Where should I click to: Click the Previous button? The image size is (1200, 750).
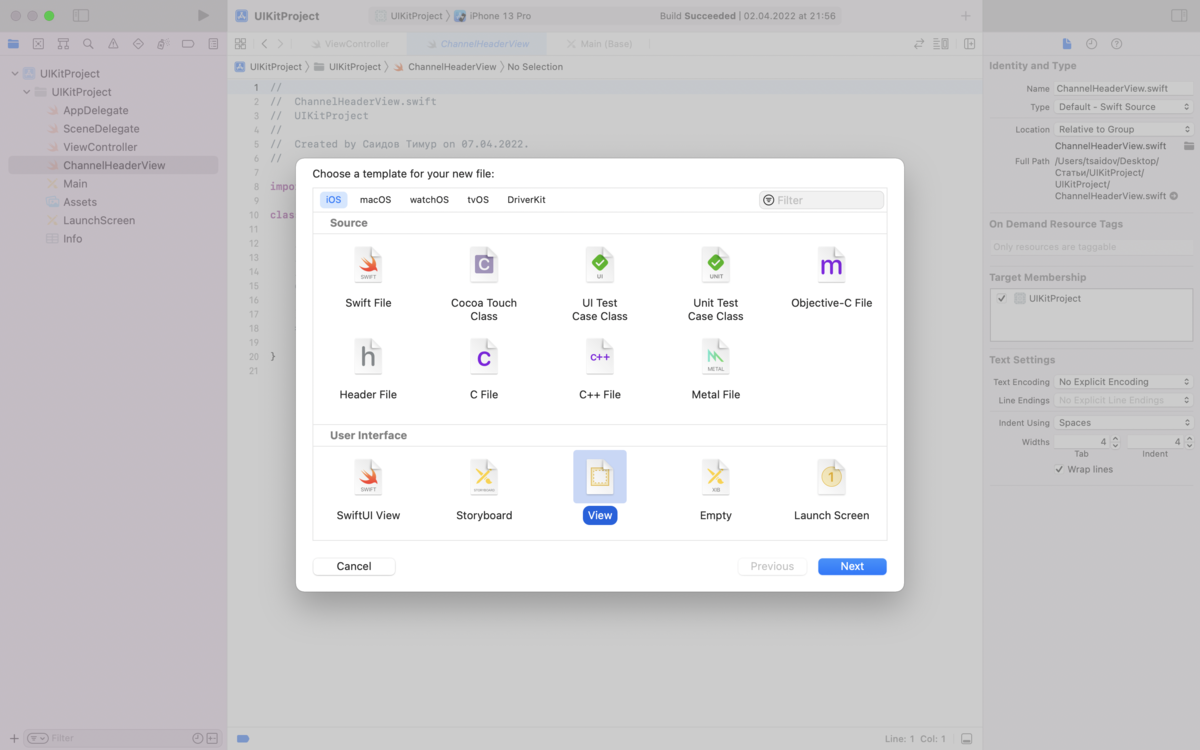pos(772,566)
